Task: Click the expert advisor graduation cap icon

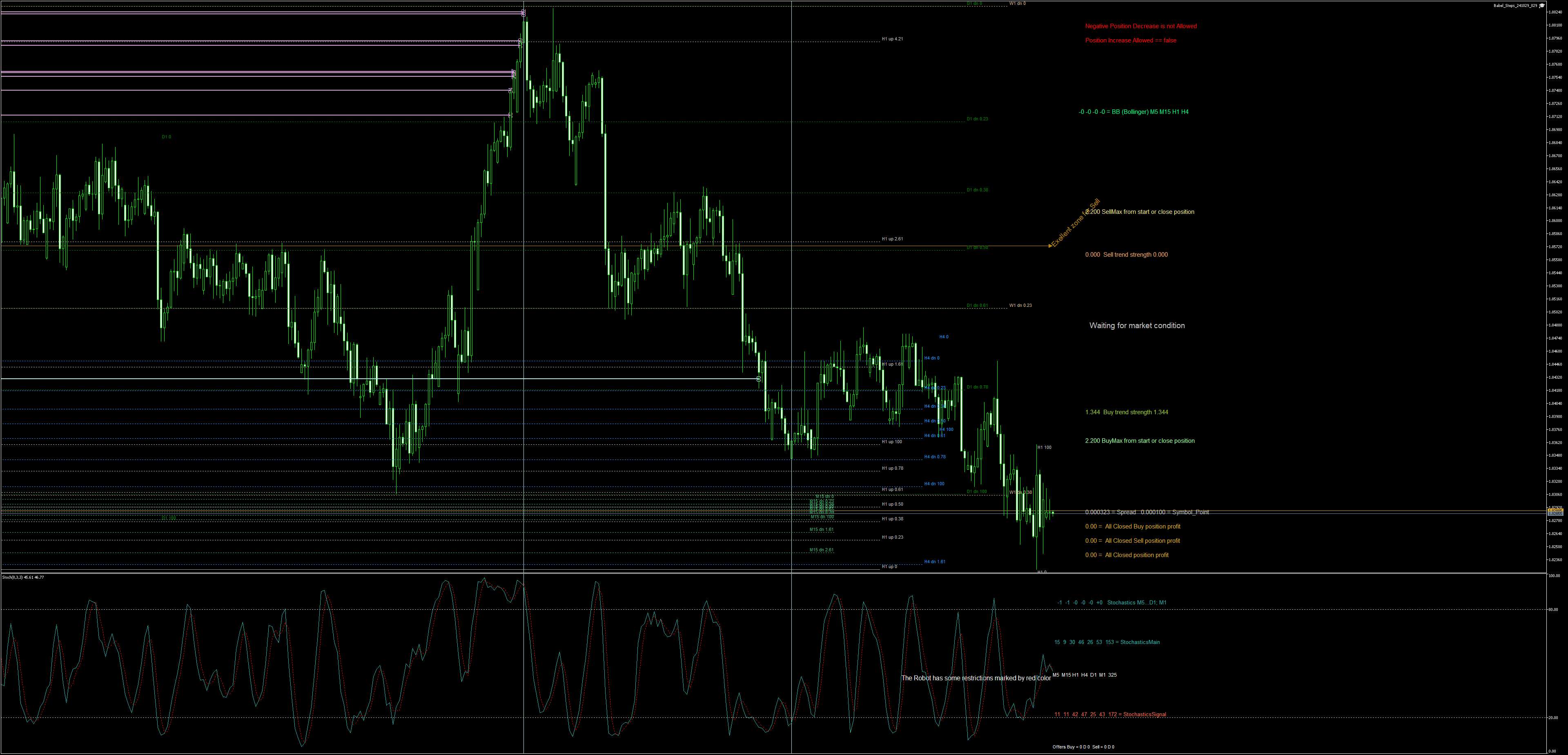Action: [1542, 5]
